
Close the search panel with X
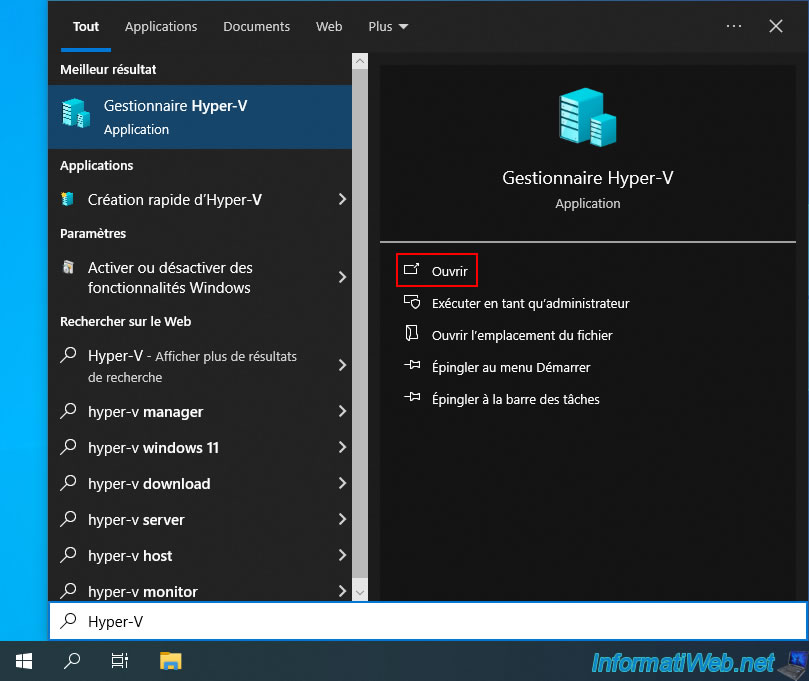[775, 26]
